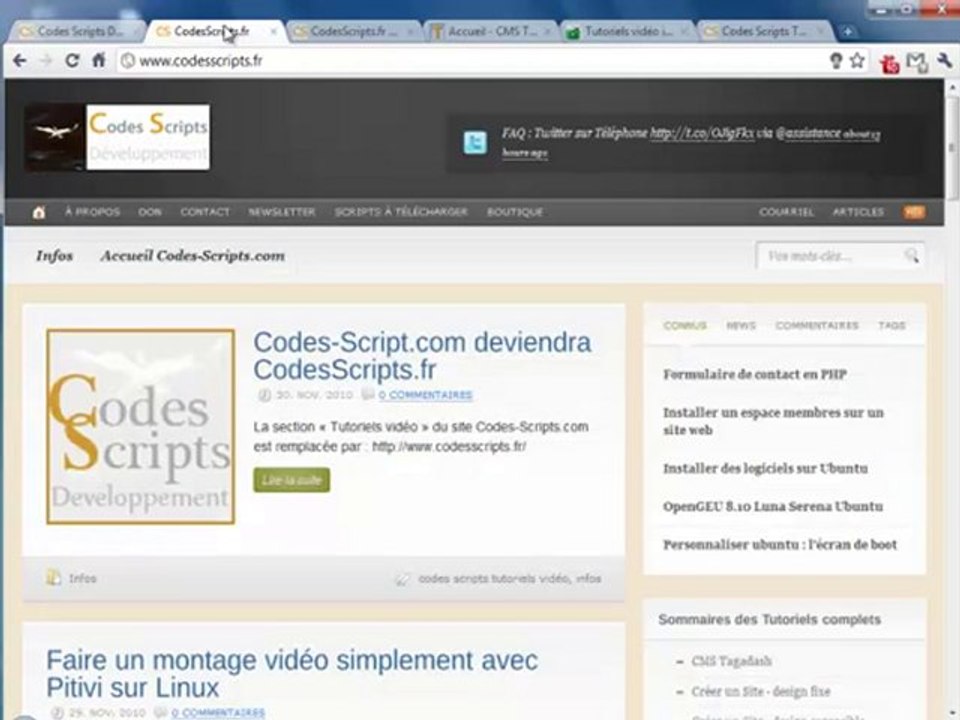Open the Chrome wrench settings menu

pyautogui.click(x=944, y=61)
